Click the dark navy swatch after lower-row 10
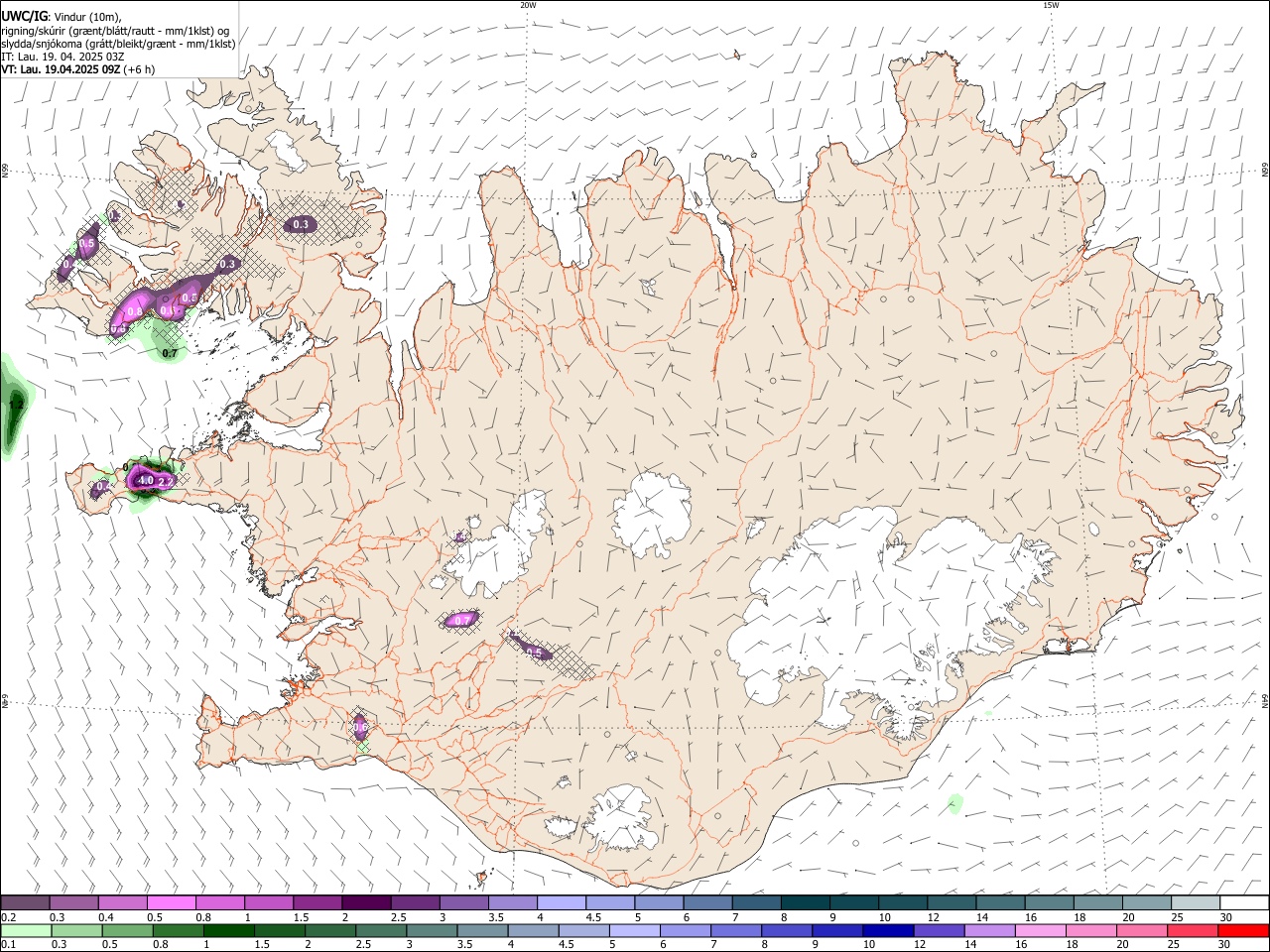 click(886, 930)
